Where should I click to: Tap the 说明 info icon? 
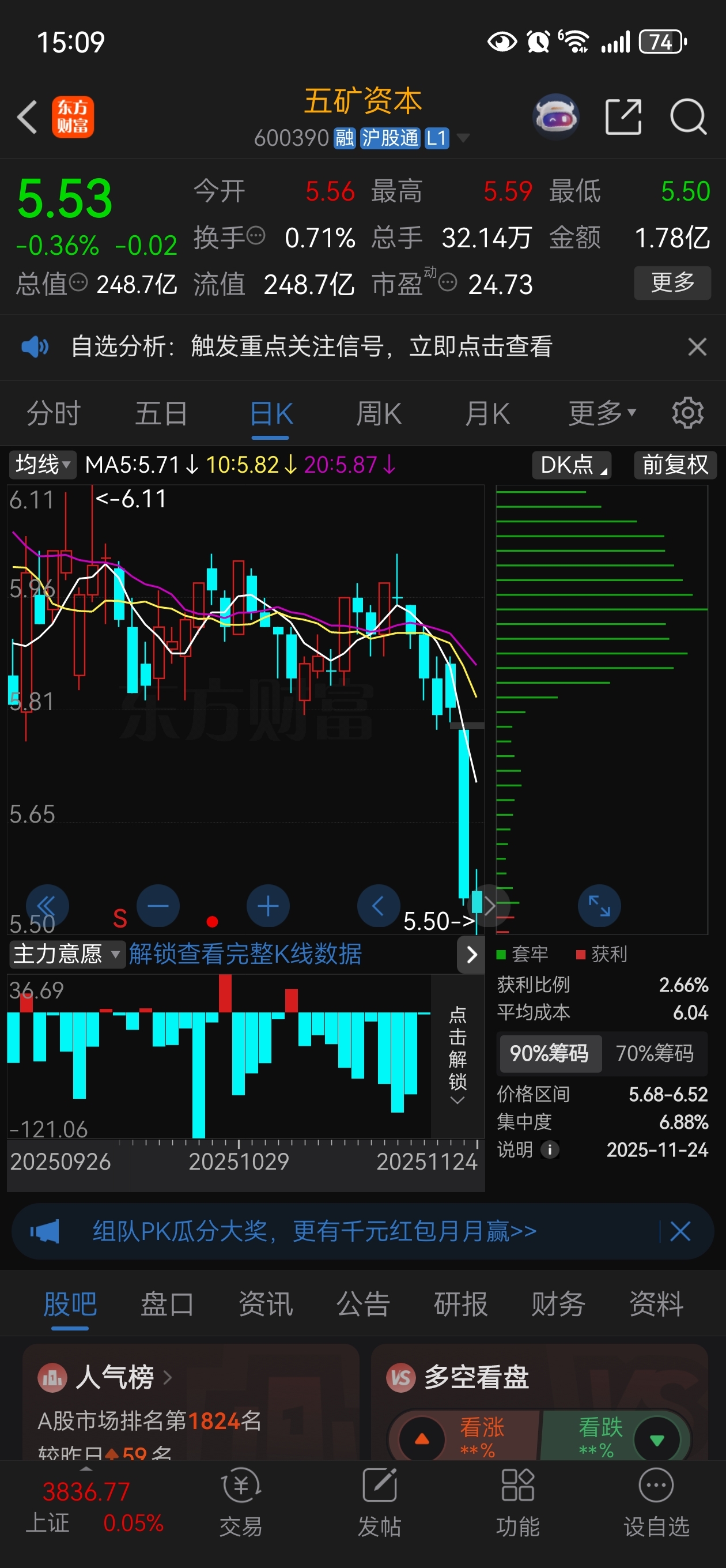(550, 1149)
